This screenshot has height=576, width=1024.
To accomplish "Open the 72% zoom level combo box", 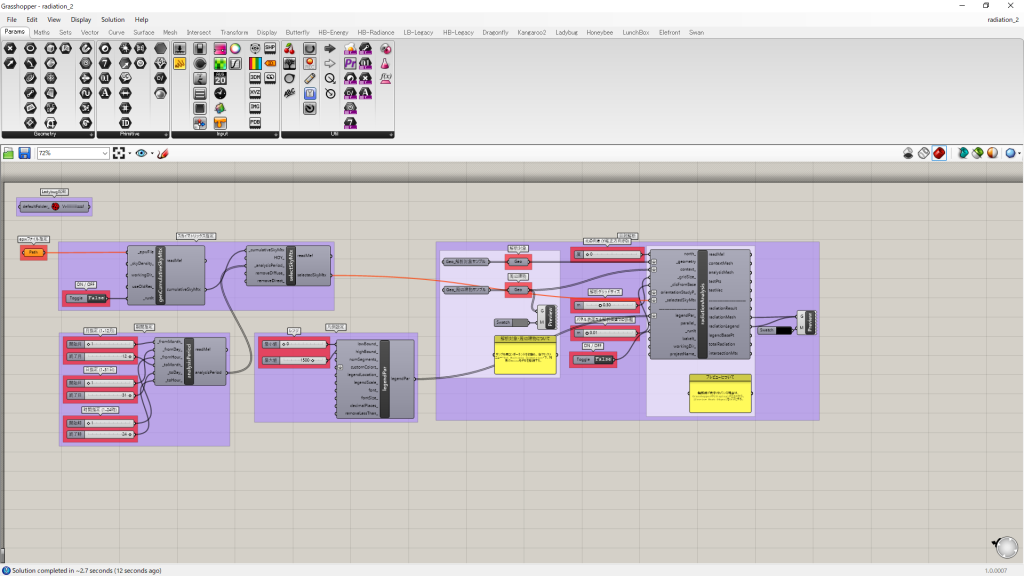I will pos(73,153).
